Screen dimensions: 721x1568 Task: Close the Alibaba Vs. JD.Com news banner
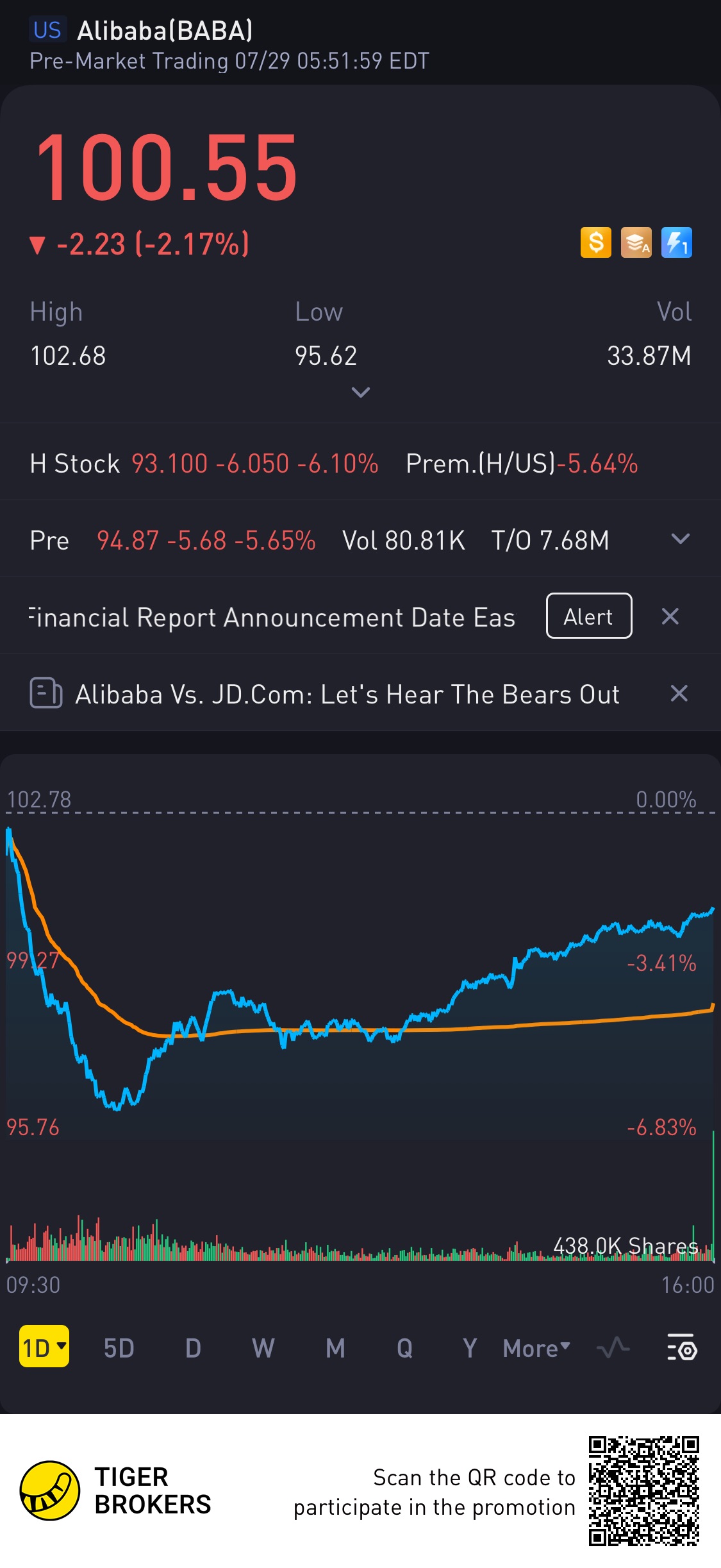[x=679, y=693]
